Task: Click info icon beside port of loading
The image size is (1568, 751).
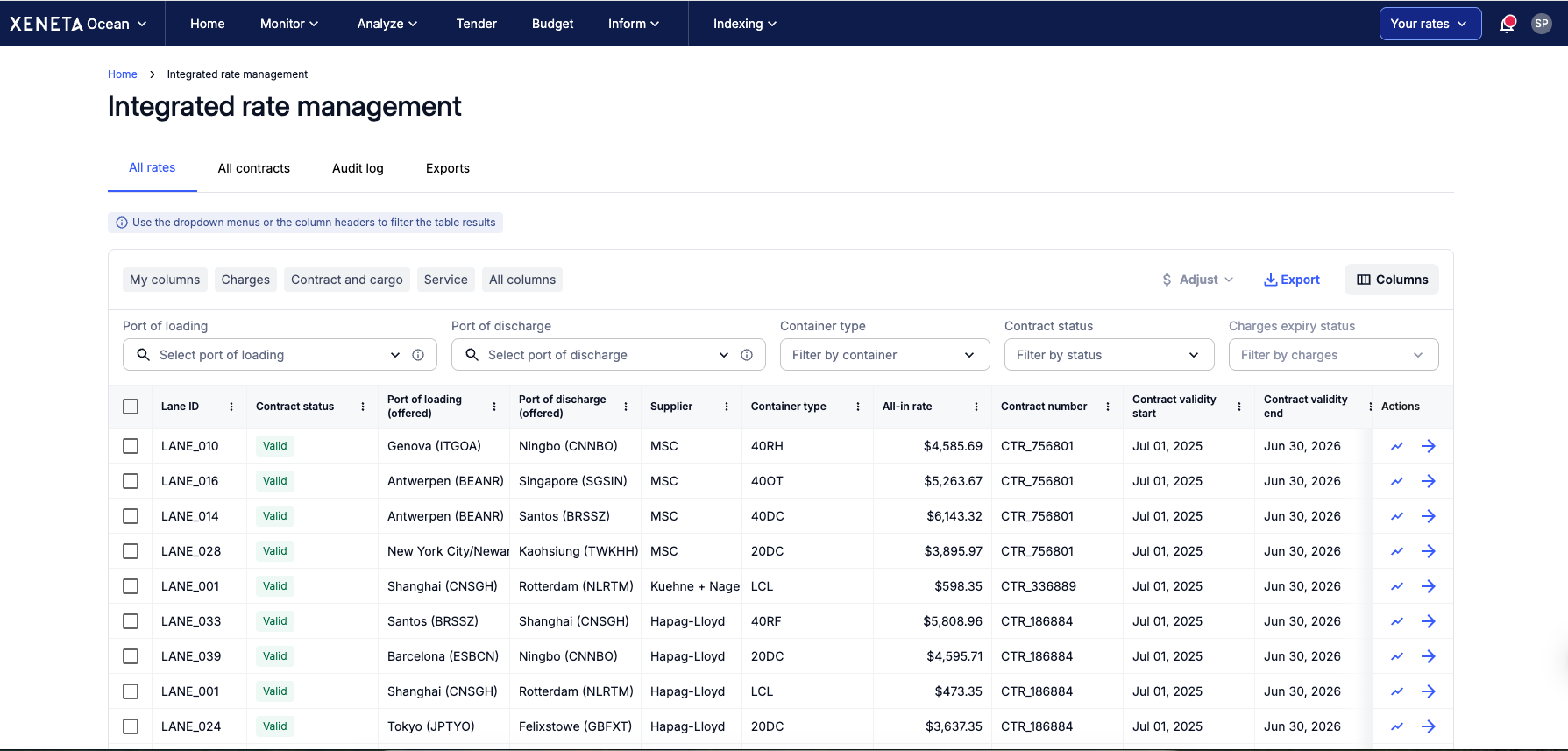Action: click(x=418, y=355)
